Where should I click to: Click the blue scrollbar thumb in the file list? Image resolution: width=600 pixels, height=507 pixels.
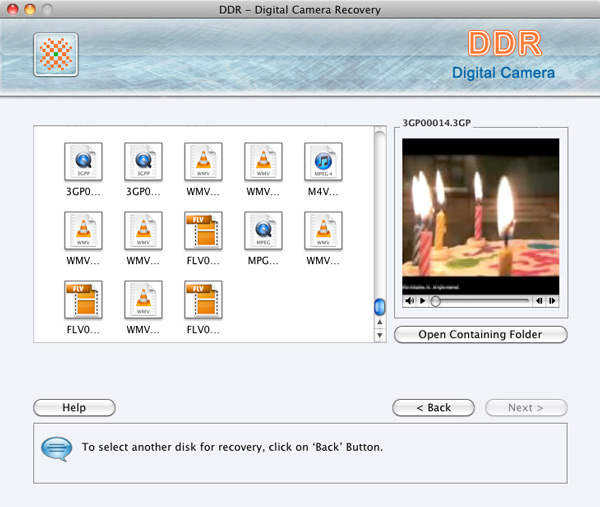coord(379,306)
